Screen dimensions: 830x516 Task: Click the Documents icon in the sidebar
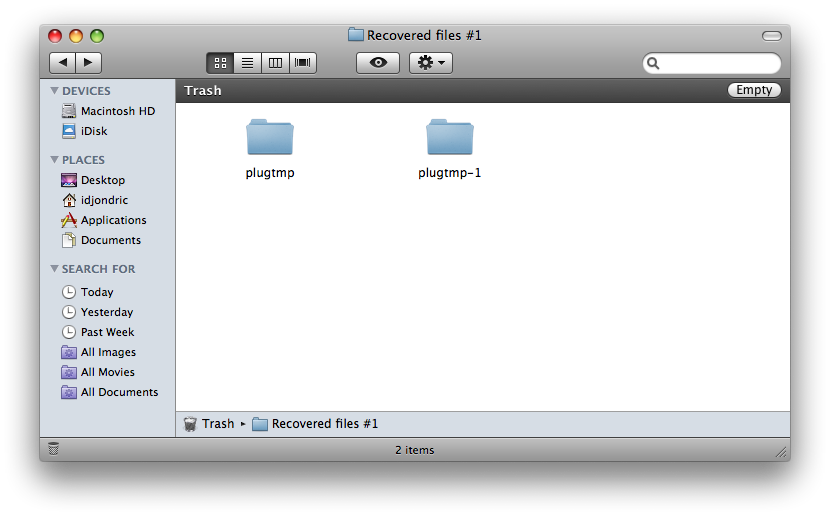[69, 240]
